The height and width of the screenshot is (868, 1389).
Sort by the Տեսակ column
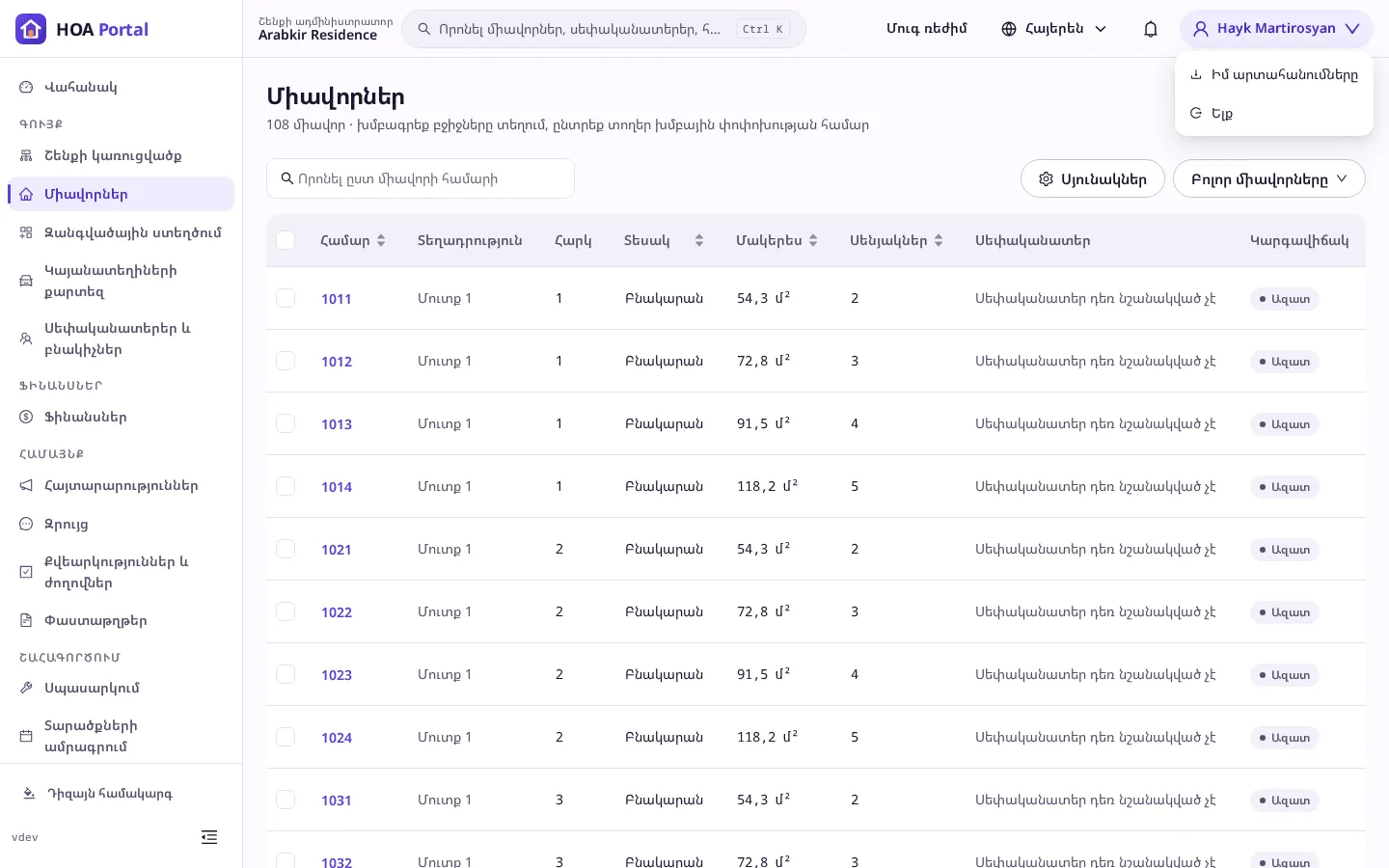[664, 240]
